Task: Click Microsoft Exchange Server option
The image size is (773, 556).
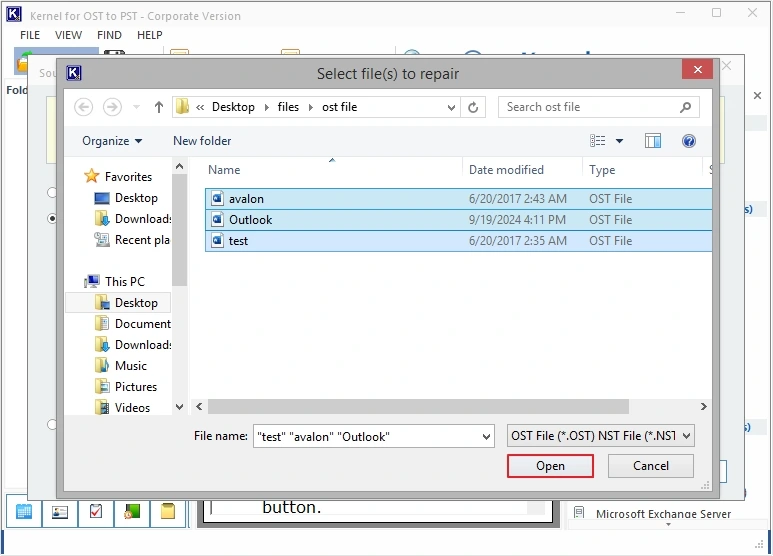Action: click(663, 514)
